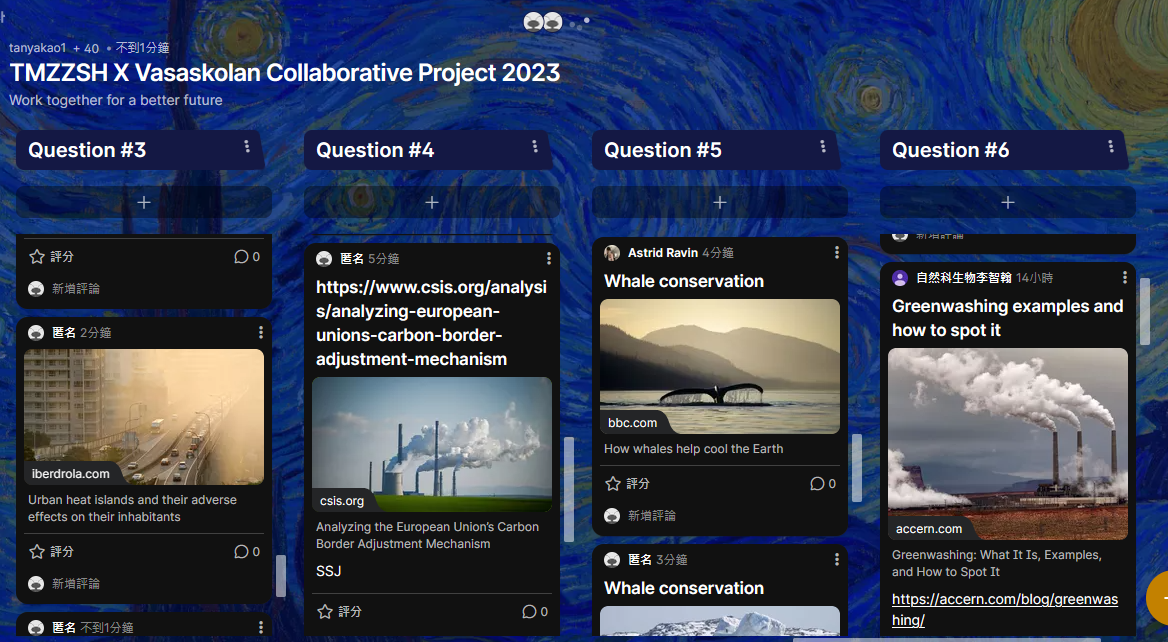Open the whale tail bbc.com thumbnail
Screen dimensions: 1168x642
(x=720, y=366)
